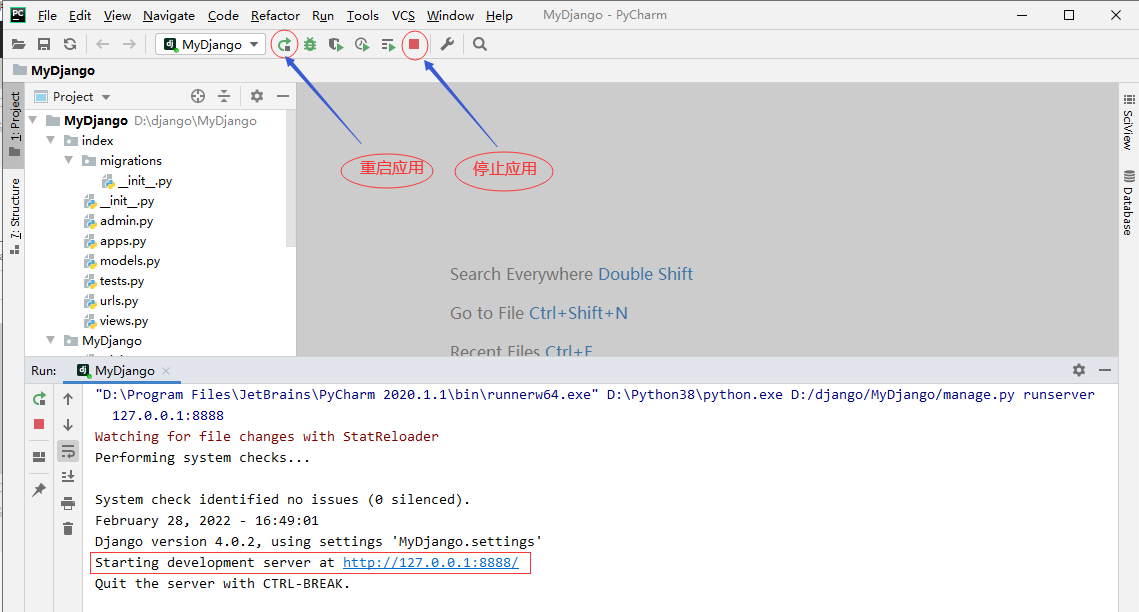Click the Collapse All icon in Project panel

(x=224, y=96)
